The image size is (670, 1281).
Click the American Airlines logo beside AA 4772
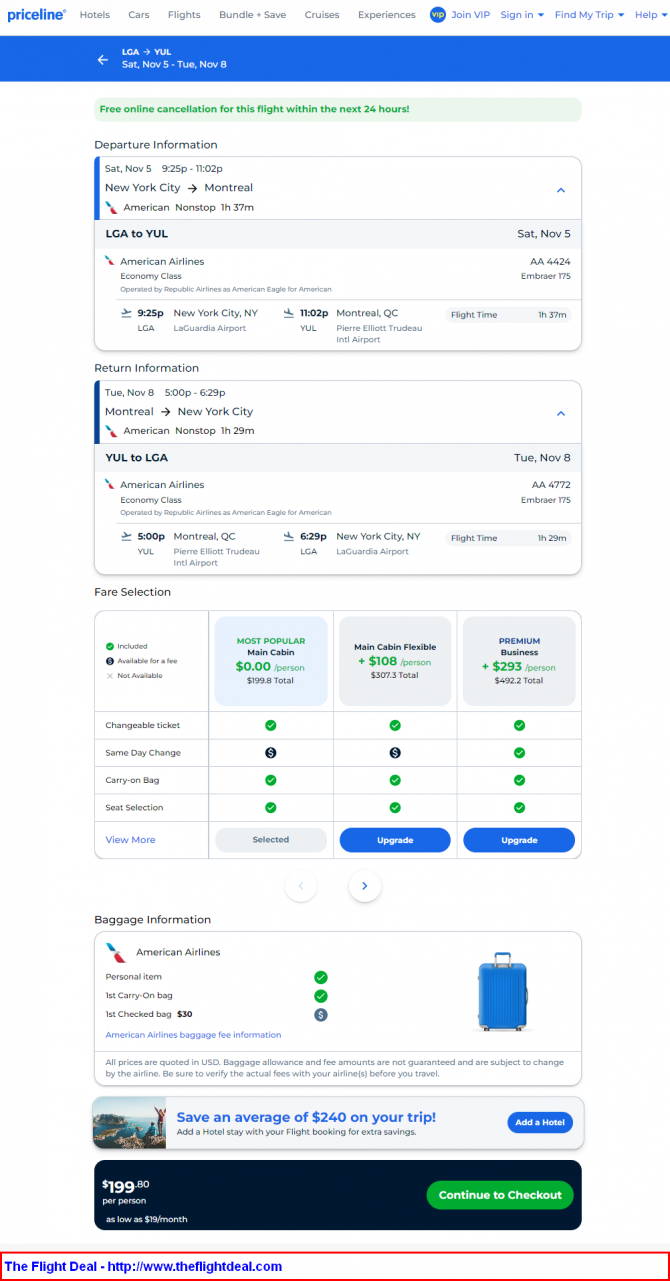pyautogui.click(x=110, y=484)
